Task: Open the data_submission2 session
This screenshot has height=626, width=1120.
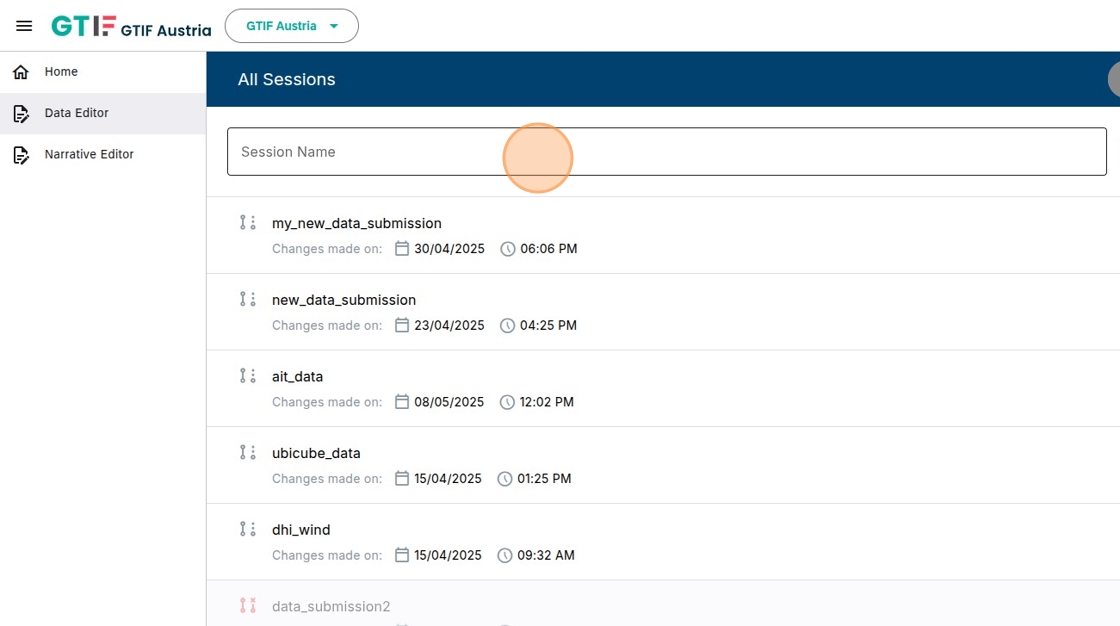Action: [331, 606]
